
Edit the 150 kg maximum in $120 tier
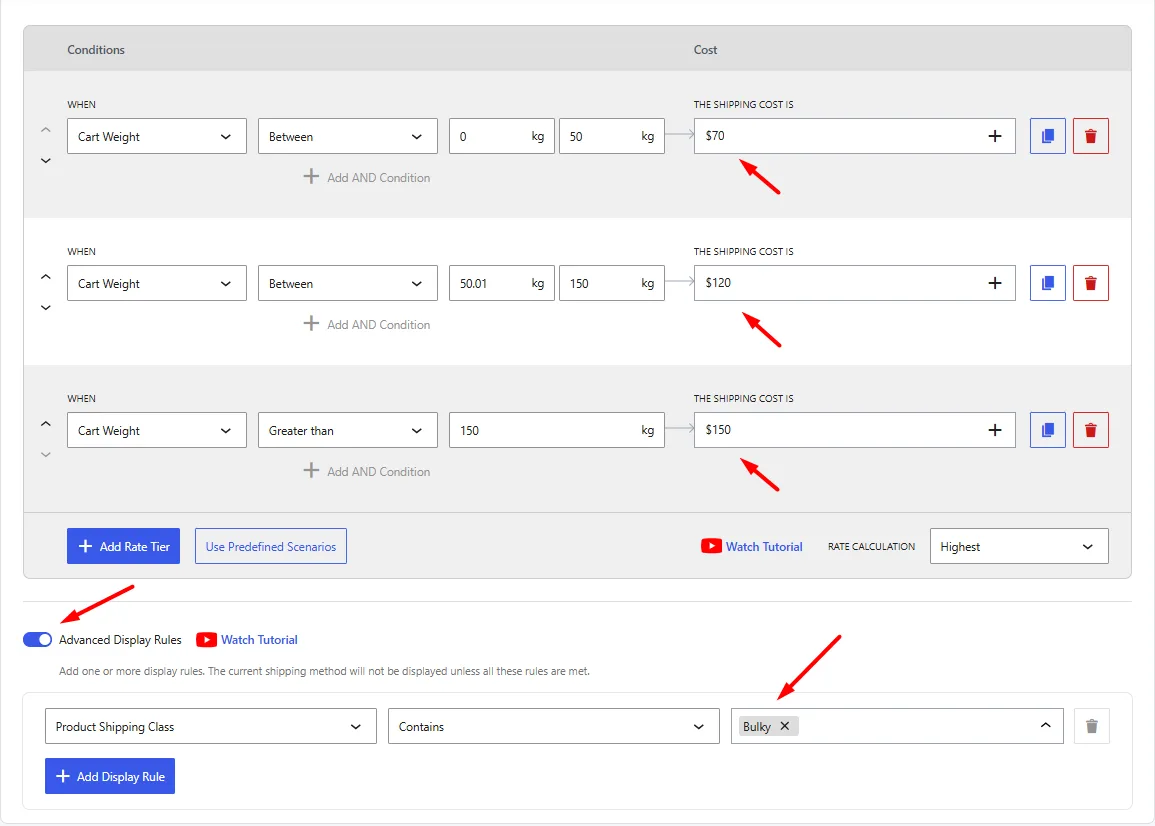point(611,283)
